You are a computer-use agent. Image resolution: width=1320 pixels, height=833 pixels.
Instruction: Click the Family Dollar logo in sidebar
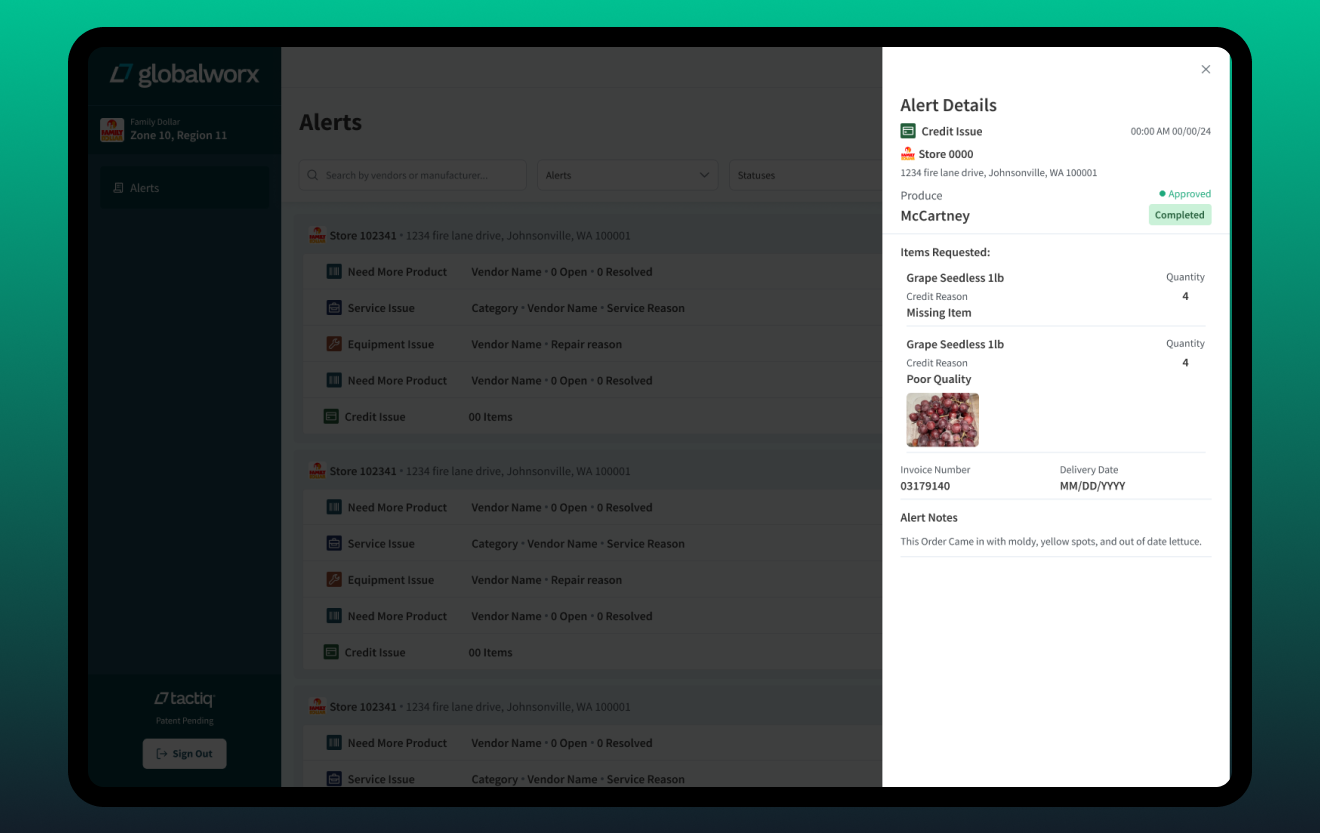tap(111, 130)
